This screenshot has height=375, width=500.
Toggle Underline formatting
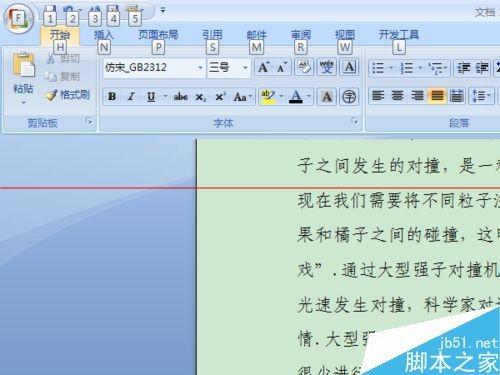(x=151, y=97)
